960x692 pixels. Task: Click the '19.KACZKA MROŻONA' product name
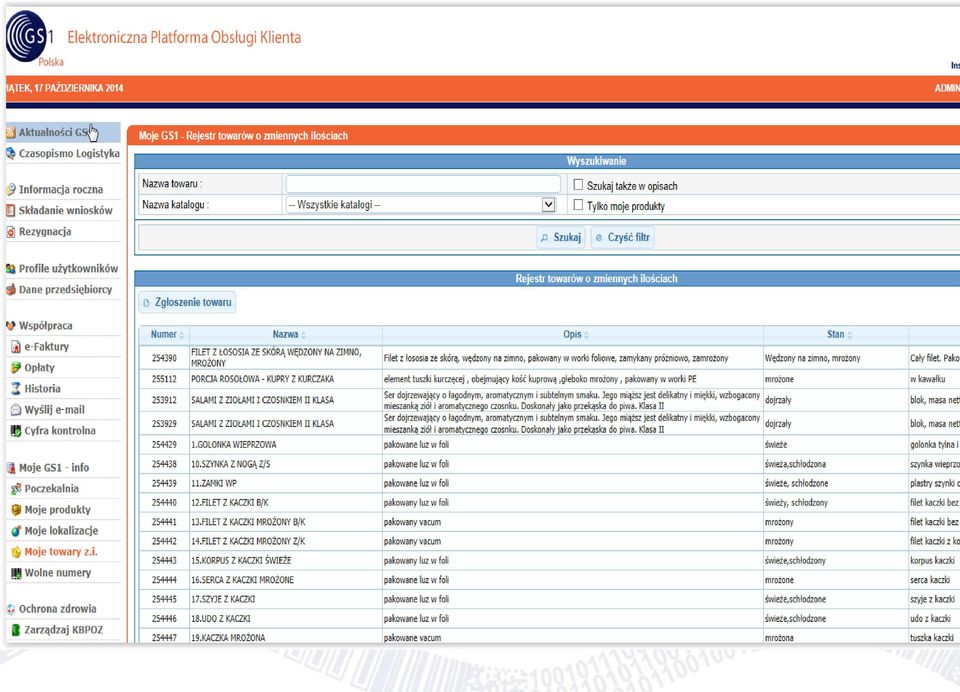[228, 638]
